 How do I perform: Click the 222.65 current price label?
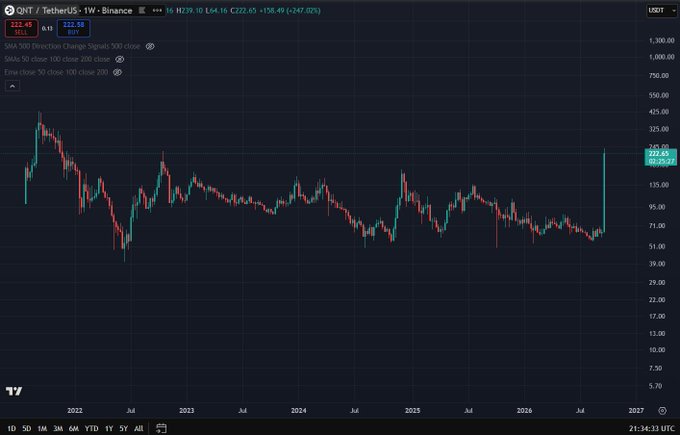(x=660, y=157)
